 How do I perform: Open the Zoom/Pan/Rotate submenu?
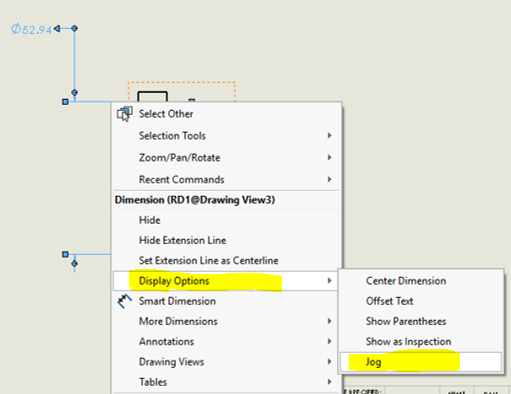[x=226, y=158]
